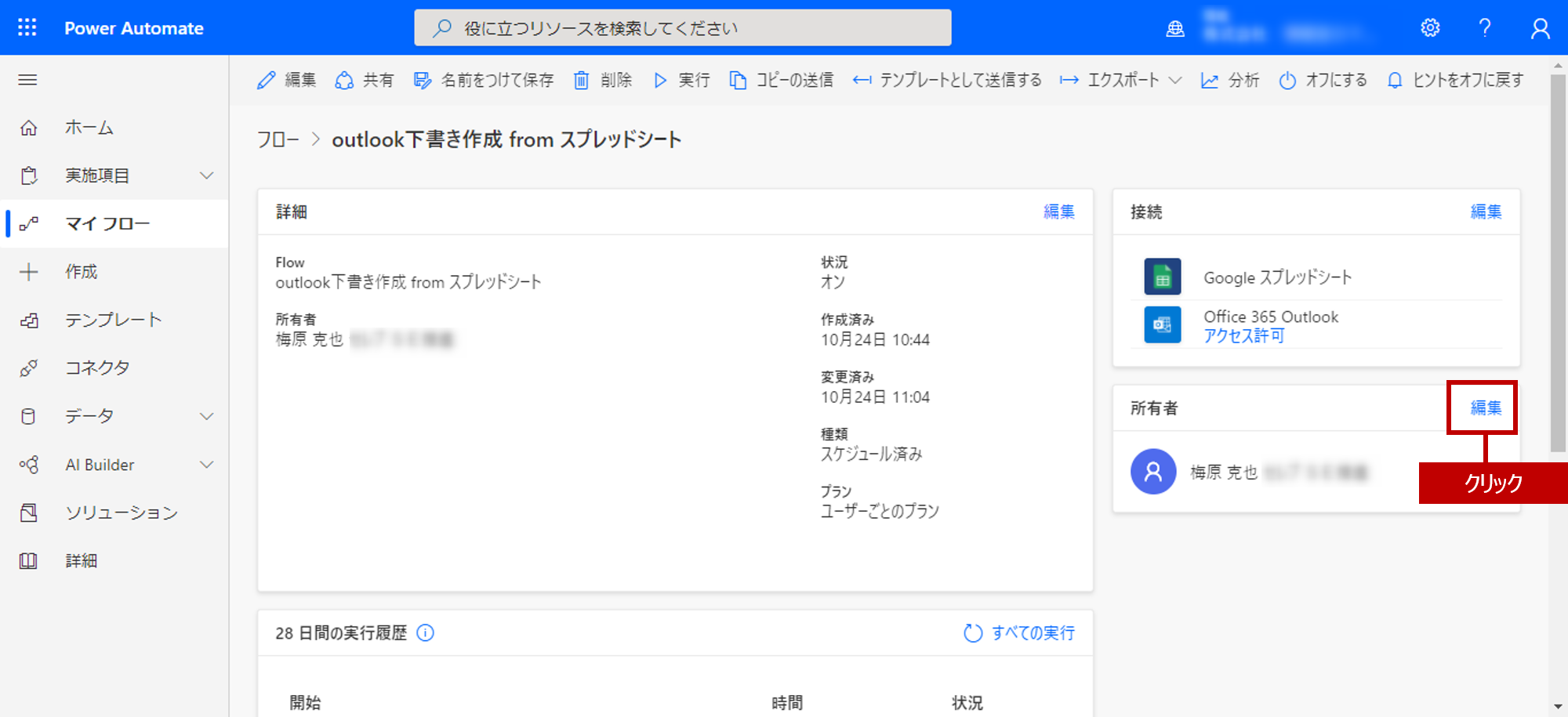Open flow analytics
The image size is (1568, 717).
coord(1230,79)
